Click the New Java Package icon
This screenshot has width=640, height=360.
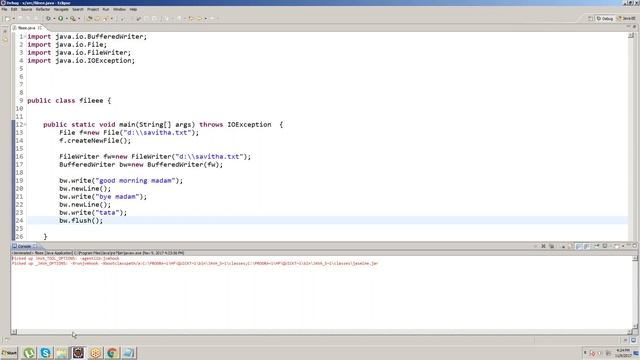89,18
